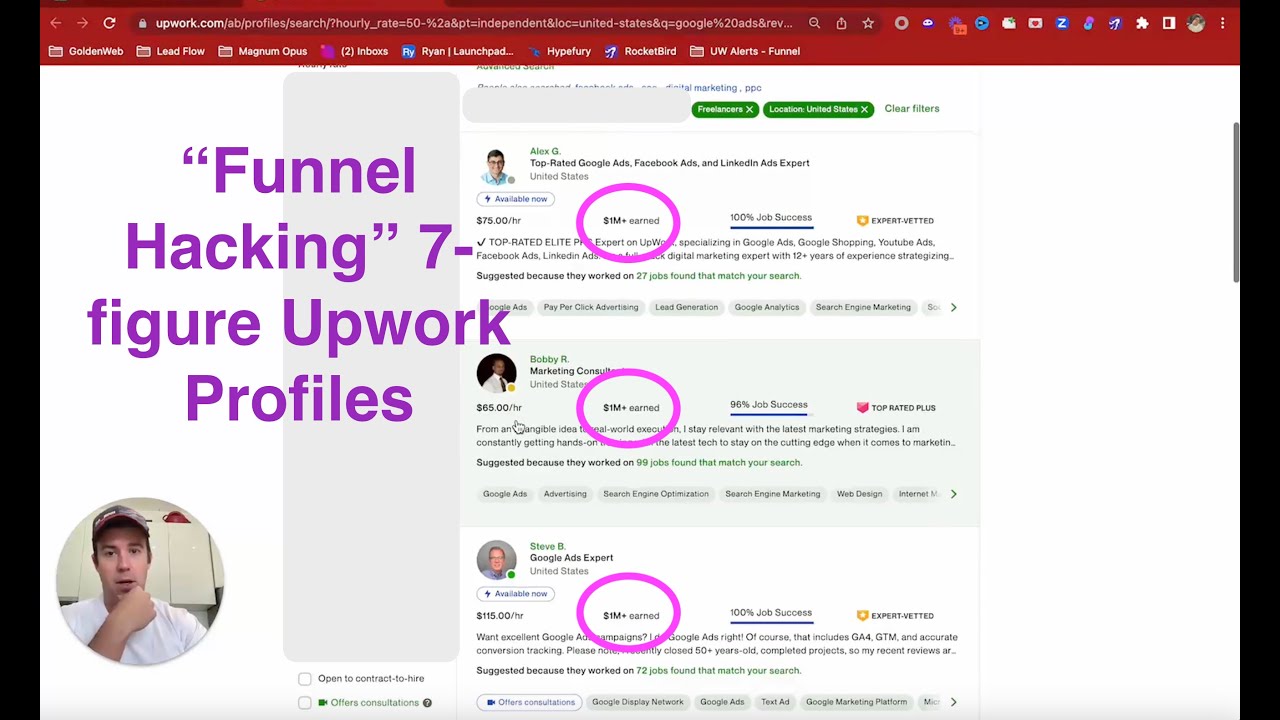Viewport: 1280px width, 720px height.
Task: Open the Chrome profile avatar
Action: 1195,23
